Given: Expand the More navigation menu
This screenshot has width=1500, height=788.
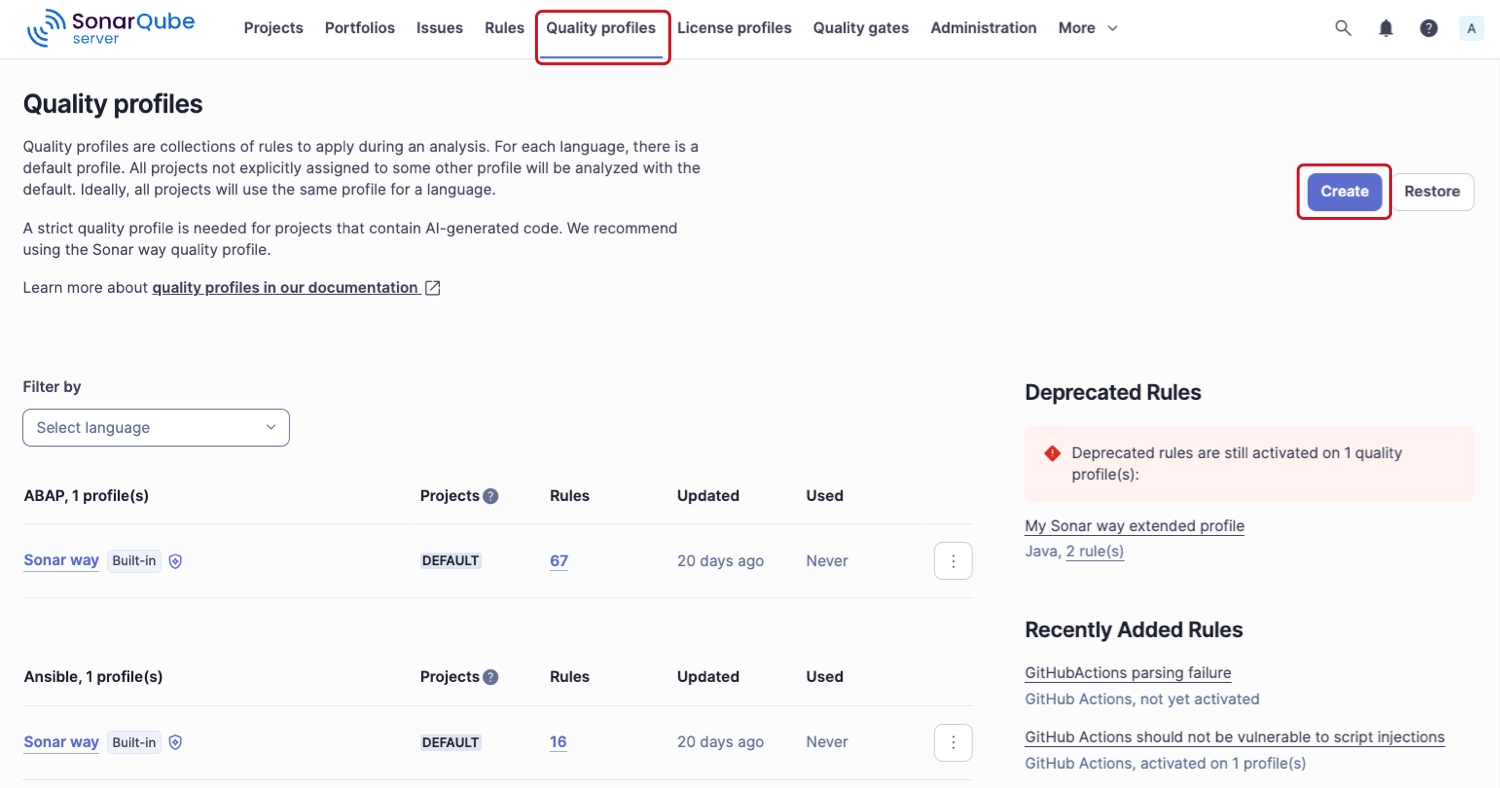Looking at the screenshot, I should [1086, 28].
